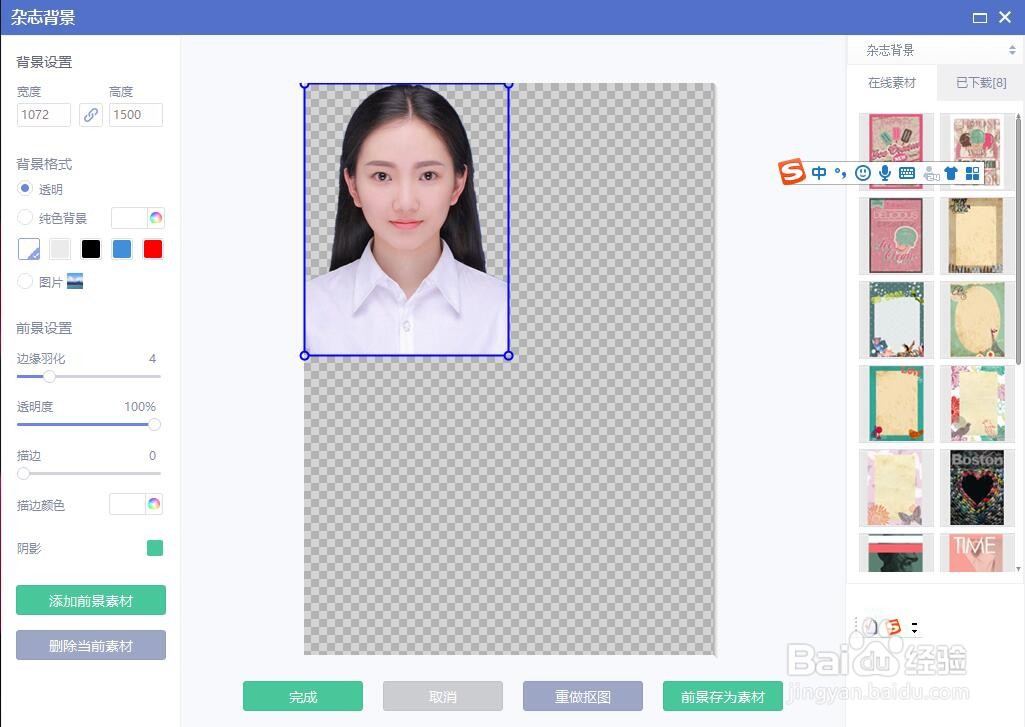Activate voice input microphone on input bar

tap(884, 172)
